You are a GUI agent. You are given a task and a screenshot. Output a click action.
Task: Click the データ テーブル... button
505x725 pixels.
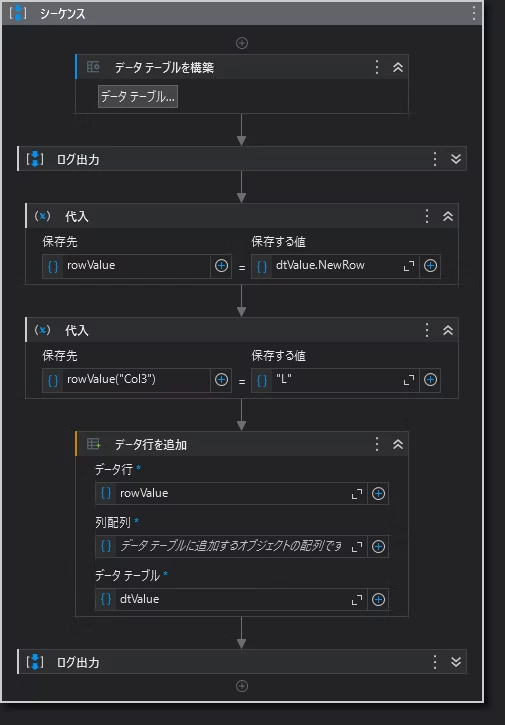point(138,97)
